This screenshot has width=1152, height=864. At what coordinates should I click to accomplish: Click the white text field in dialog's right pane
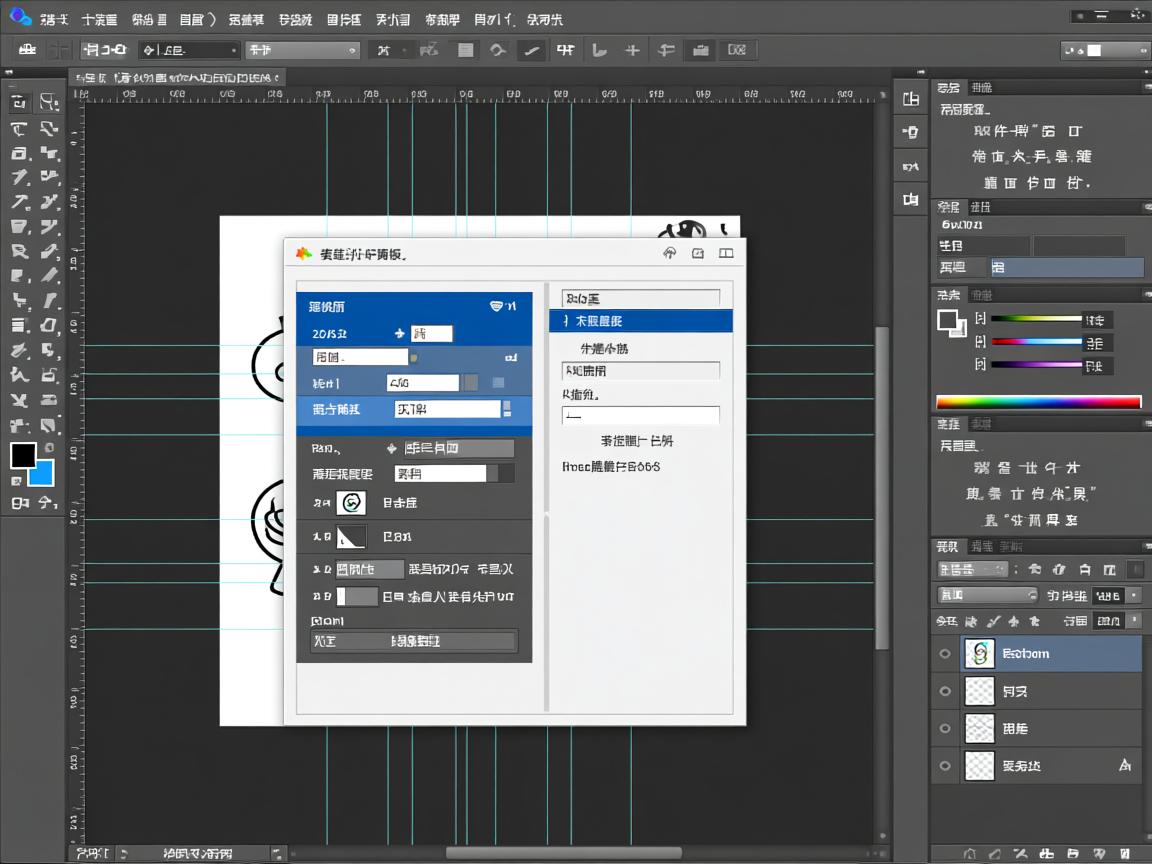(641, 415)
